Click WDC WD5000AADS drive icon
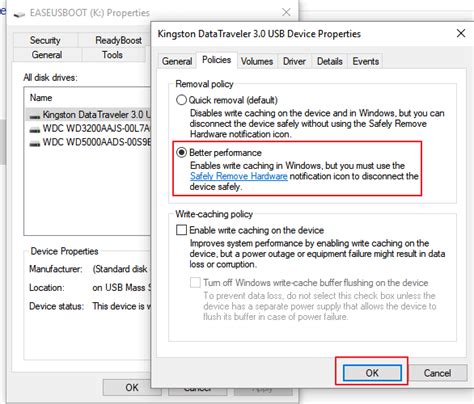 click(x=35, y=144)
